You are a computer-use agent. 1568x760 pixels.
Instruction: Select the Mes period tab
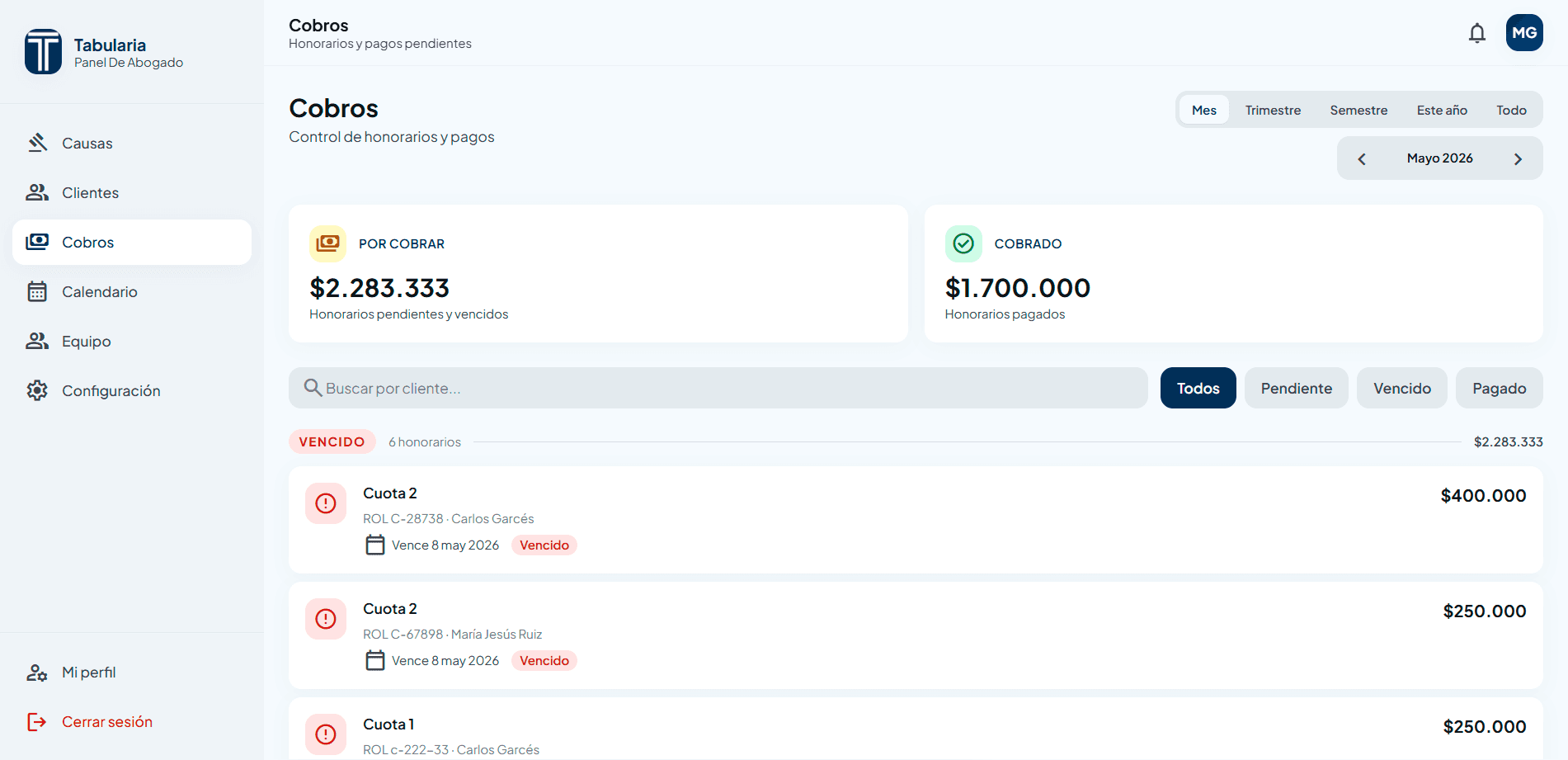1204,110
